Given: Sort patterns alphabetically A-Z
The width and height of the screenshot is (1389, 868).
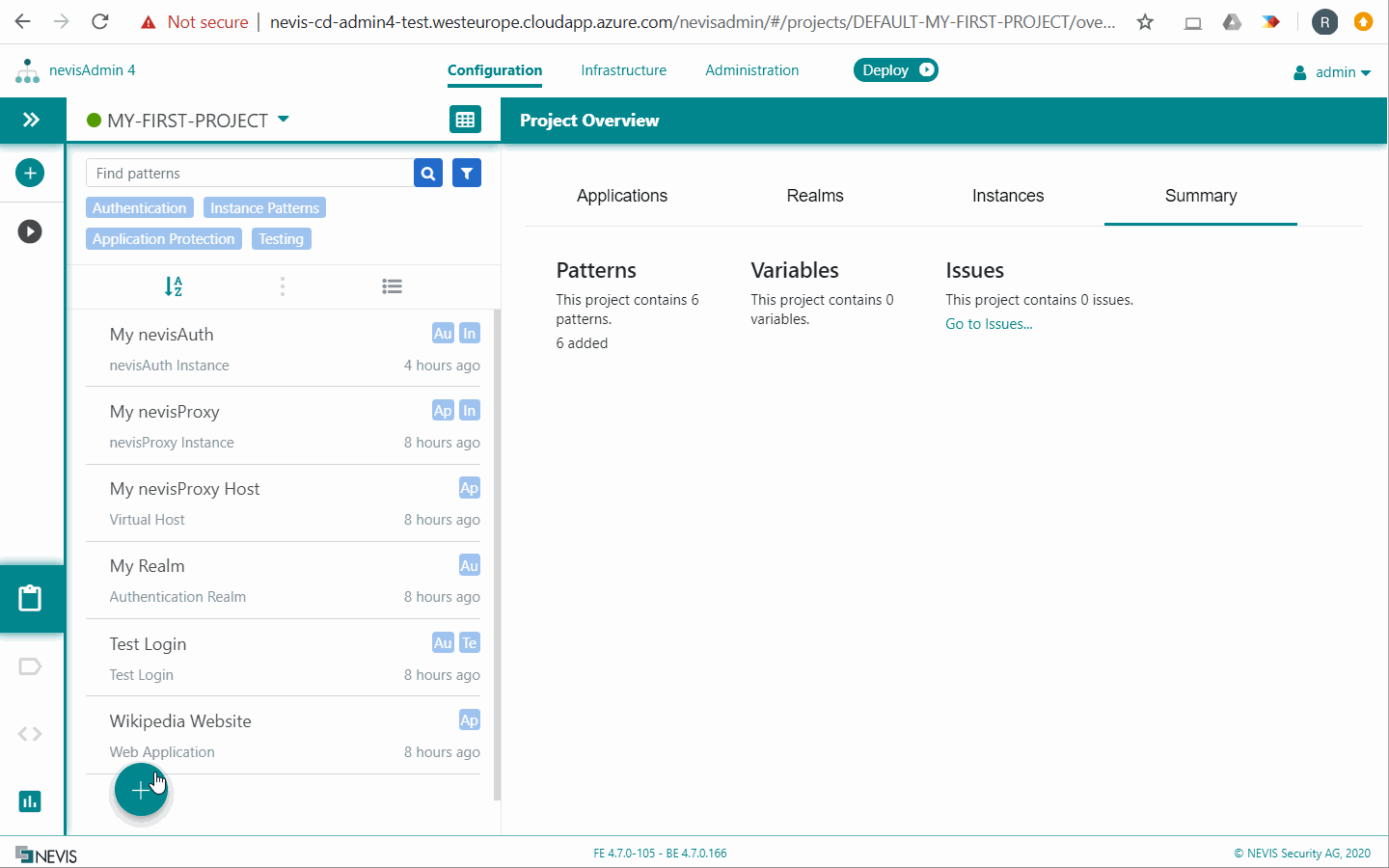Looking at the screenshot, I should [174, 286].
